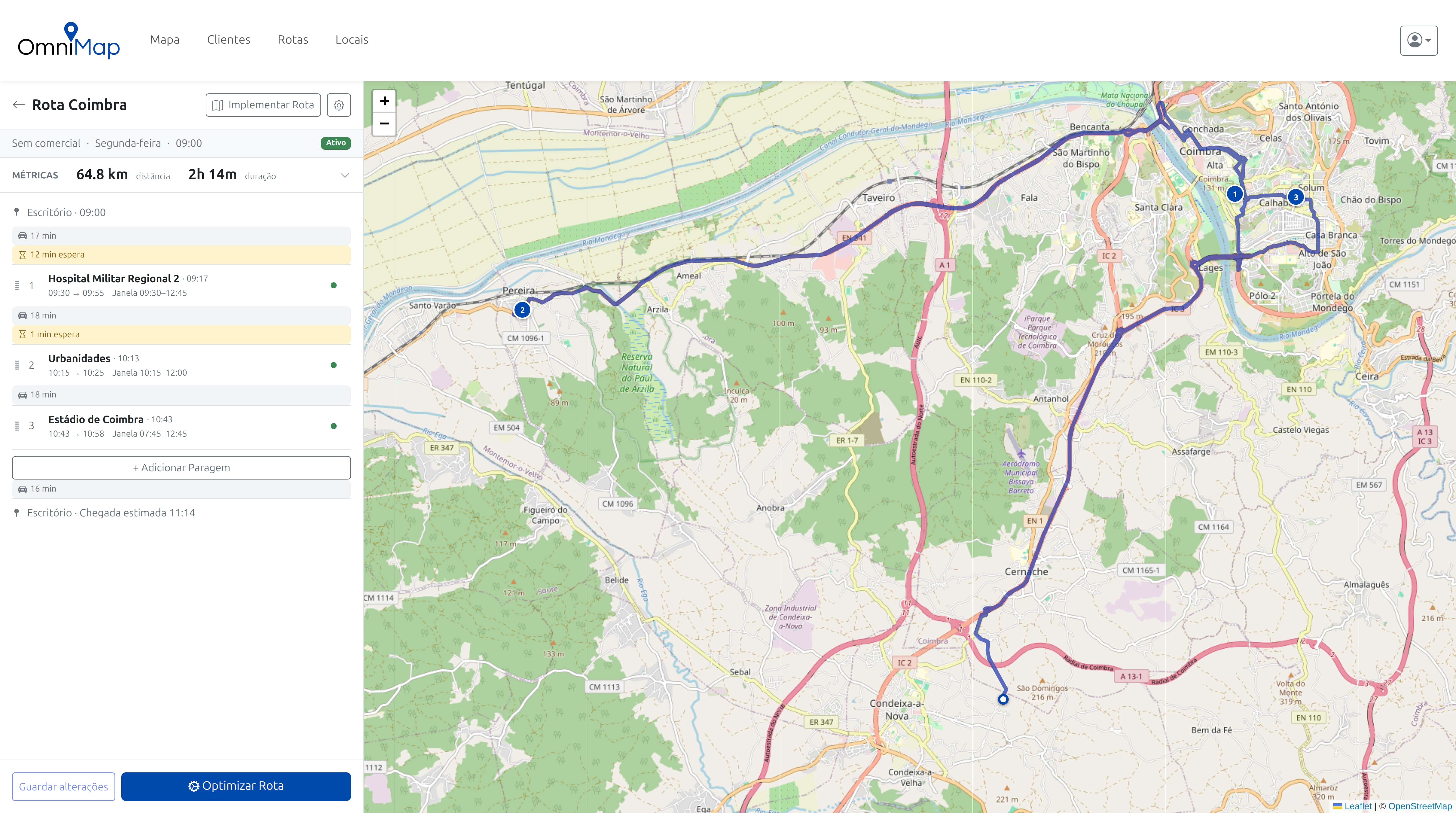The image size is (1456, 813).
Task: Click the 64.8 km distance value
Action: point(102,175)
